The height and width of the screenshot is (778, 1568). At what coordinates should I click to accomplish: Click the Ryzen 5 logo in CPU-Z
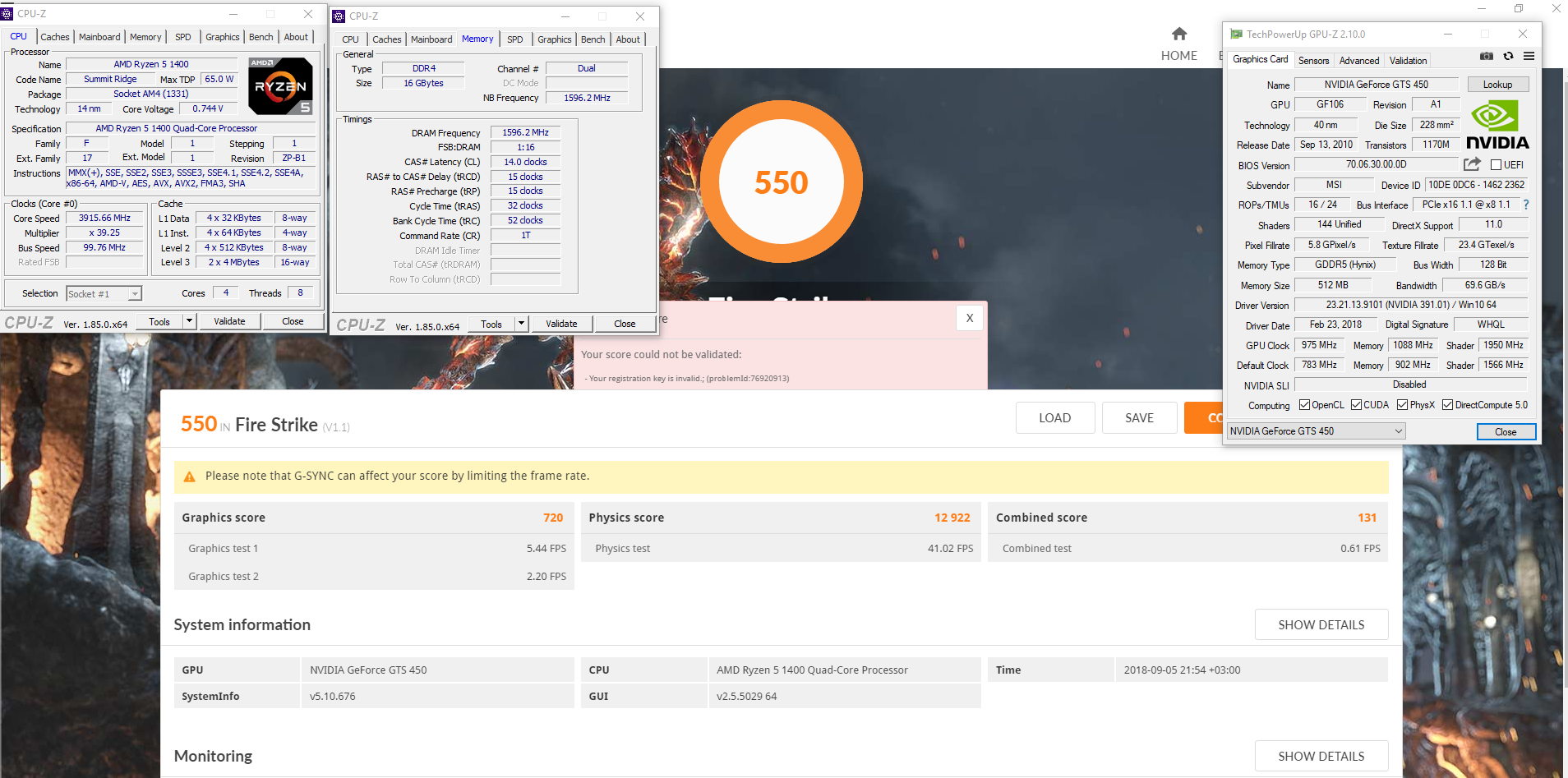[280, 85]
